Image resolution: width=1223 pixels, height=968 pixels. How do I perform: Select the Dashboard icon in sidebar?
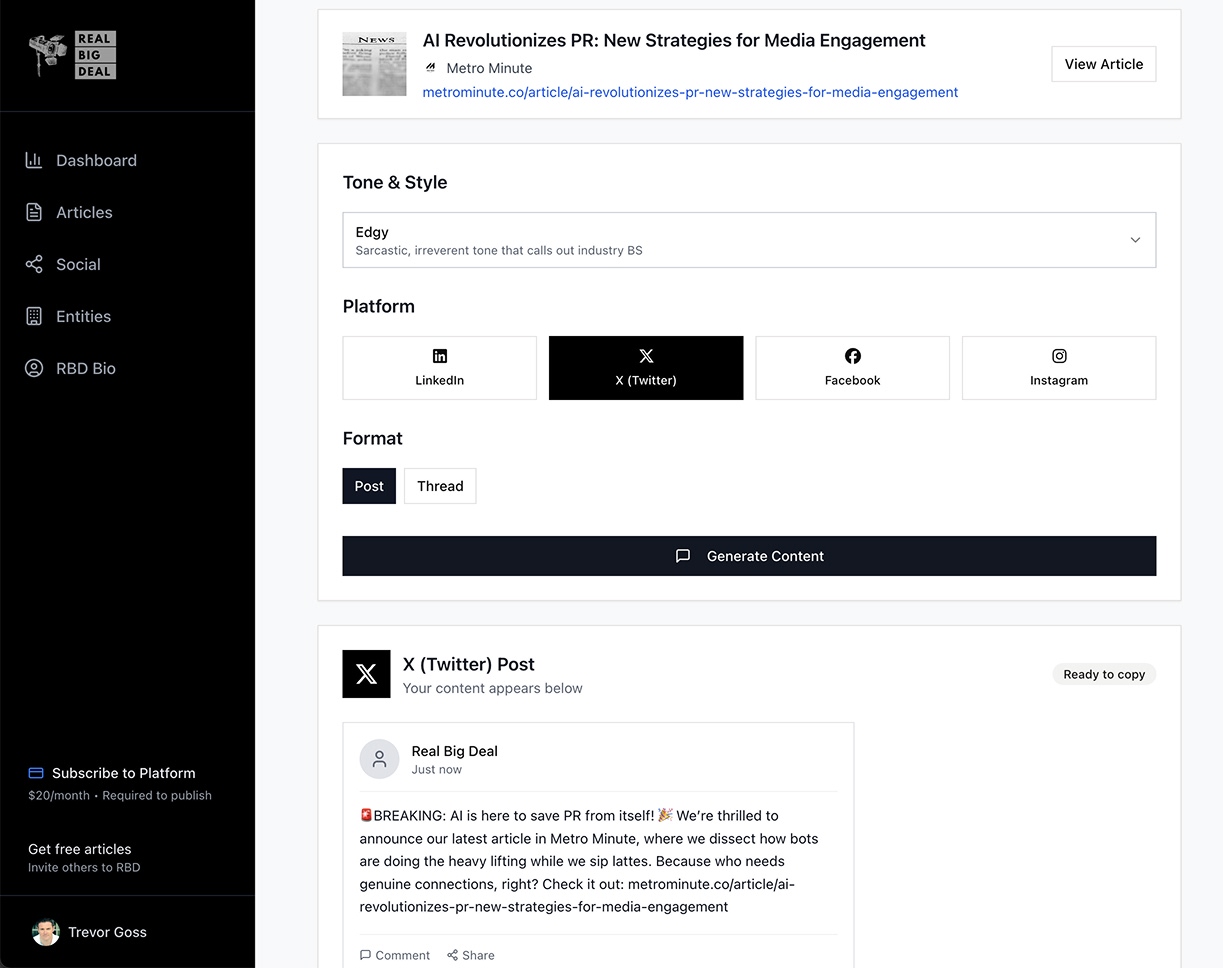[33, 160]
